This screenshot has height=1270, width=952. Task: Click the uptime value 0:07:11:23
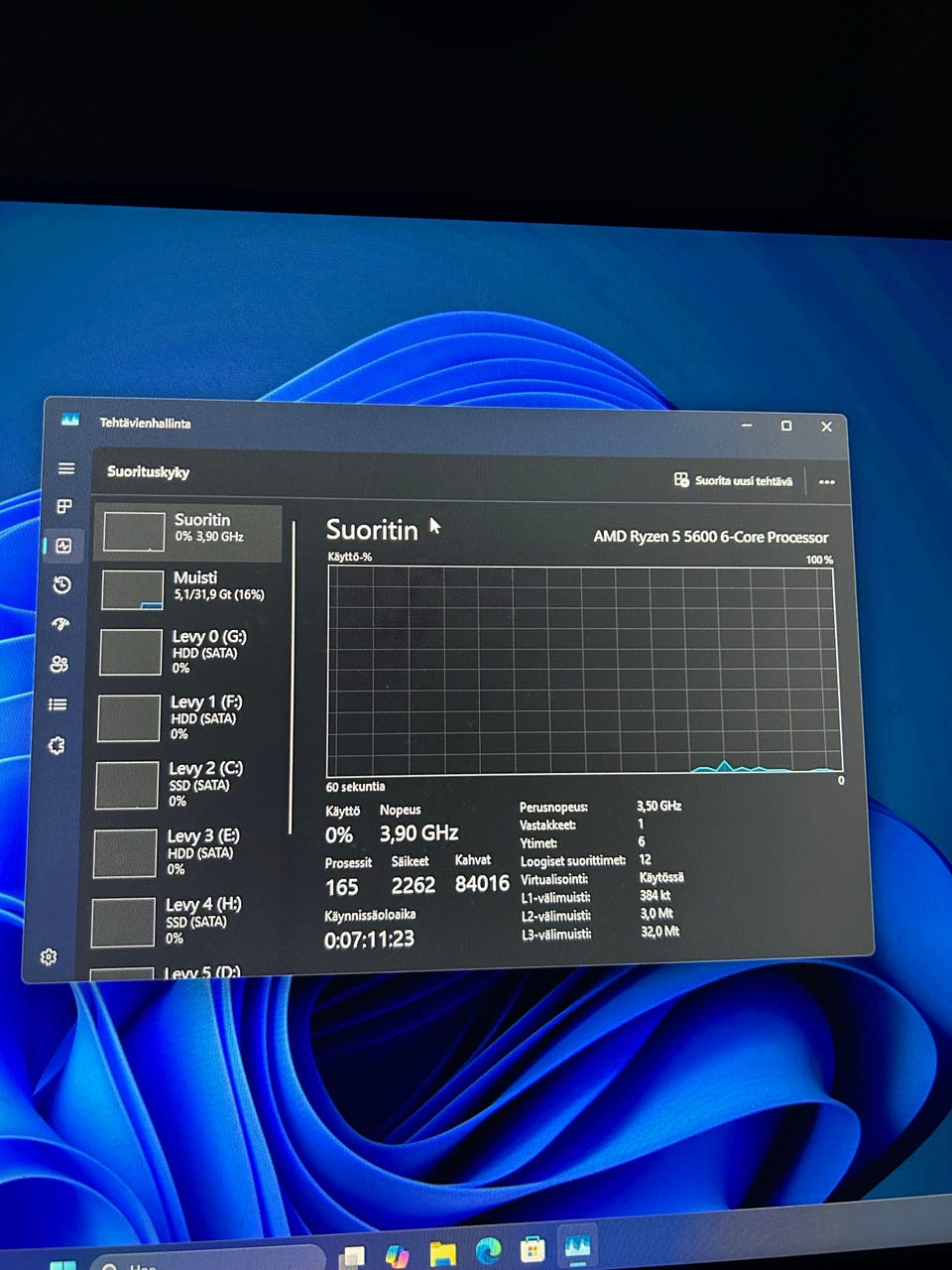369,939
